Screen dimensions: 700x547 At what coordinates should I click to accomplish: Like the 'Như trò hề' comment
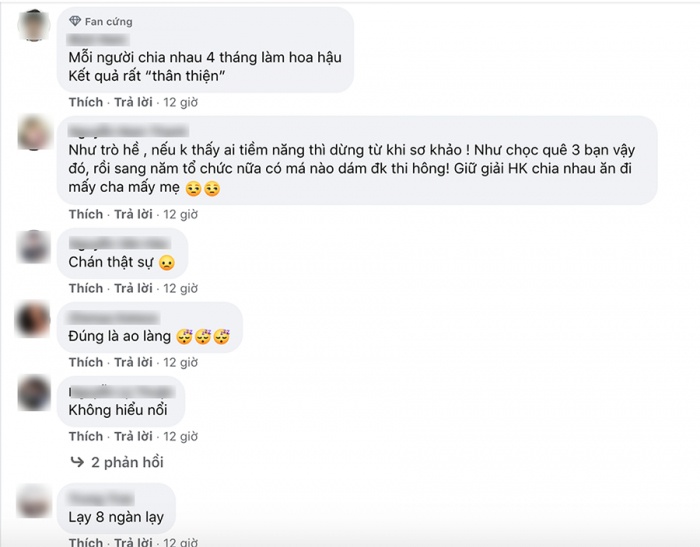click(86, 214)
